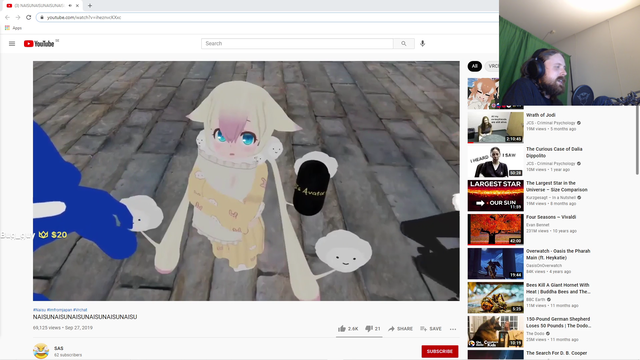Screen dimensions: 640x360
Task: Save the video to a playlist
Action: click(431, 329)
